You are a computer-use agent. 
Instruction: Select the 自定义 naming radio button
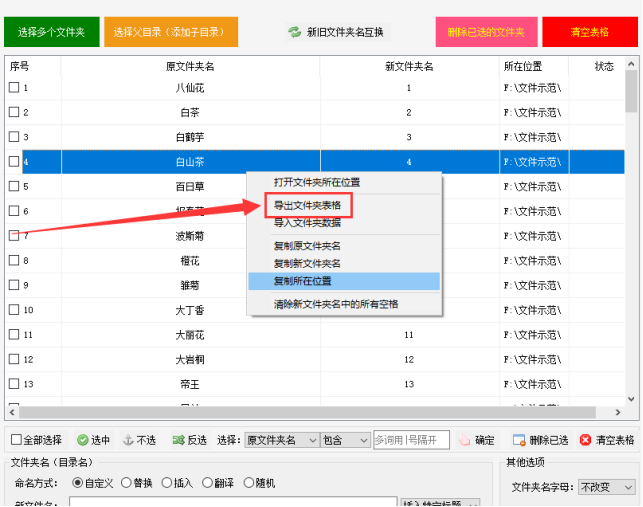tap(77, 483)
